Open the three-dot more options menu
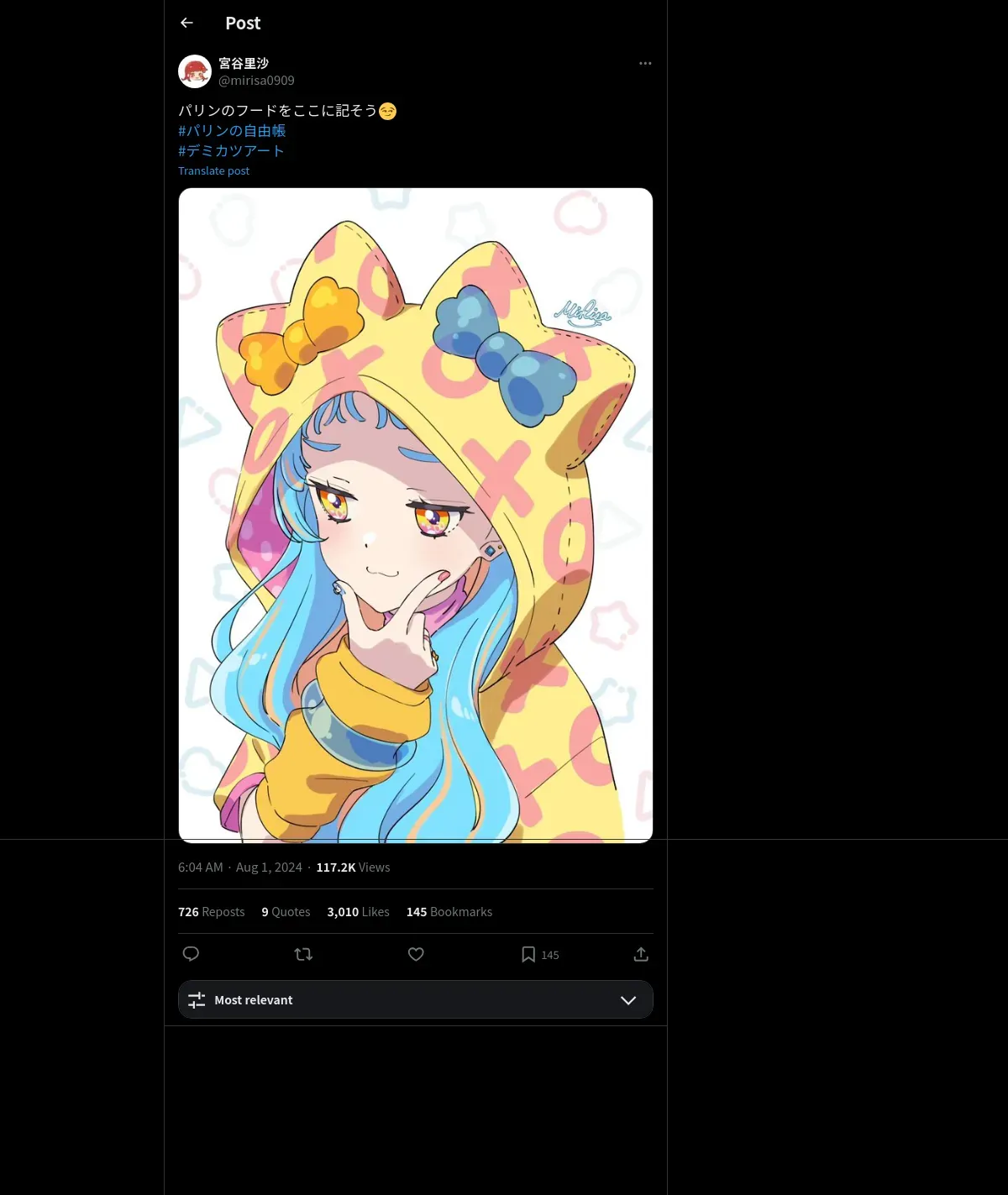1008x1195 pixels. pos(645,64)
